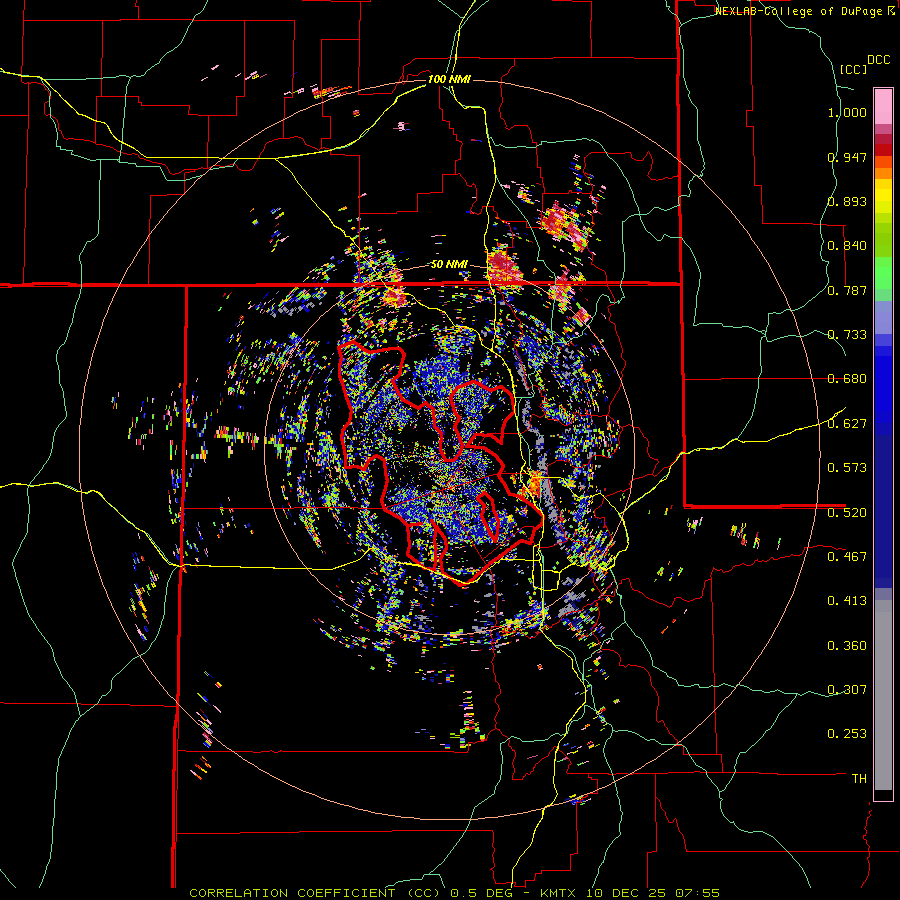Click the Correlation Coefficient KMTX caption
This screenshot has height=900, width=900.
[454, 893]
